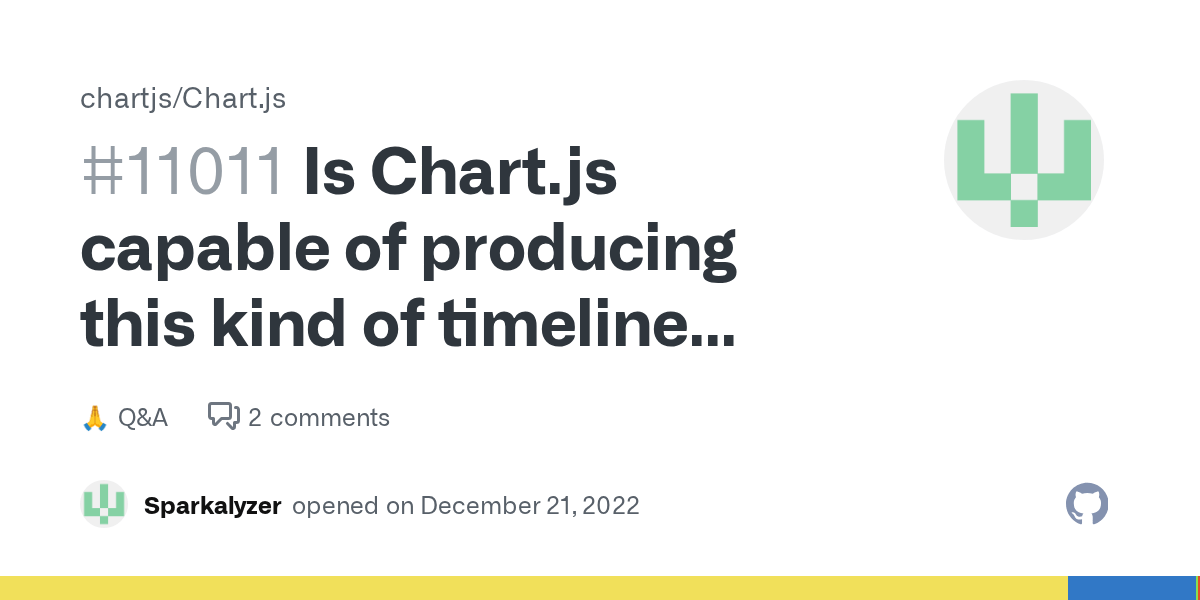Click the red sliver ending the language bar
This screenshot has width=1200, height=600.
tap(1198, 588)
